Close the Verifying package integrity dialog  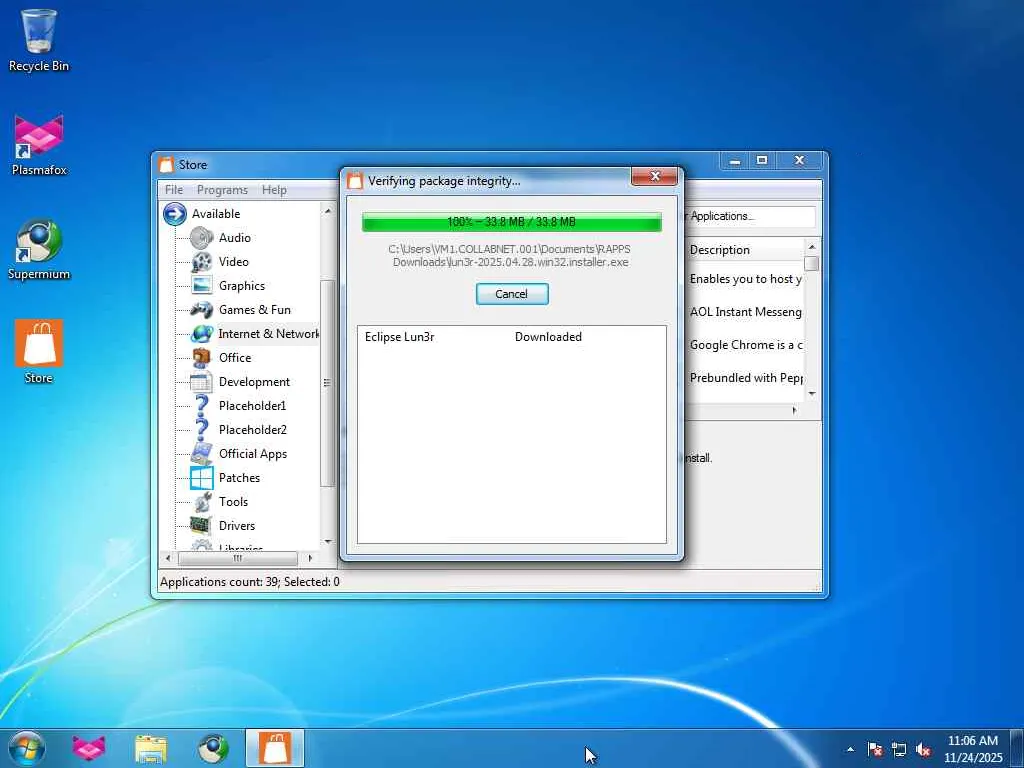point(654,176)
